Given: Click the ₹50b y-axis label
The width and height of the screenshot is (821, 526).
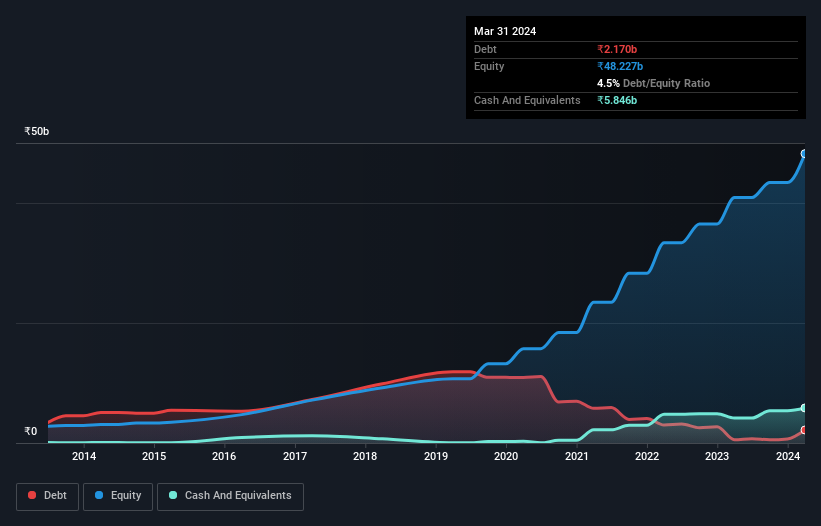Looking at the screenshot, I should tap(37, 131).
